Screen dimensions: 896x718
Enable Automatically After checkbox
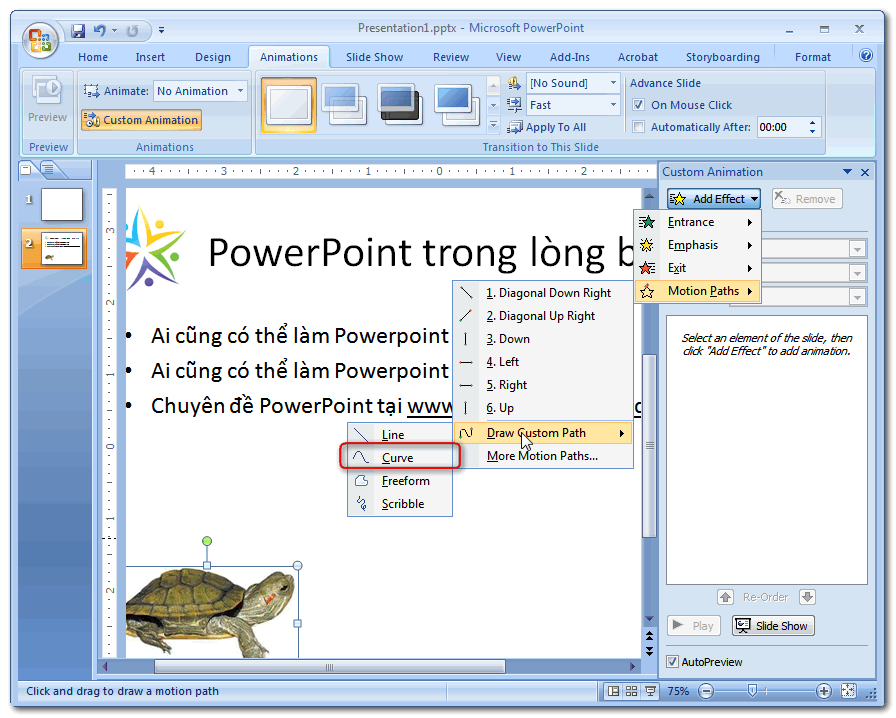click(x=639, y=127)
